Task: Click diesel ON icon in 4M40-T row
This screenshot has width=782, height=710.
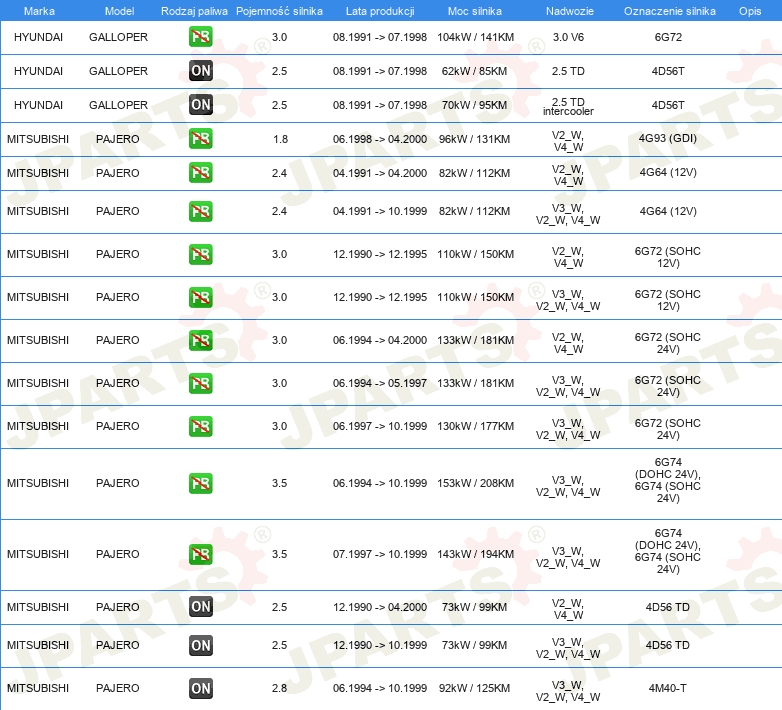Action: [200, 688]
